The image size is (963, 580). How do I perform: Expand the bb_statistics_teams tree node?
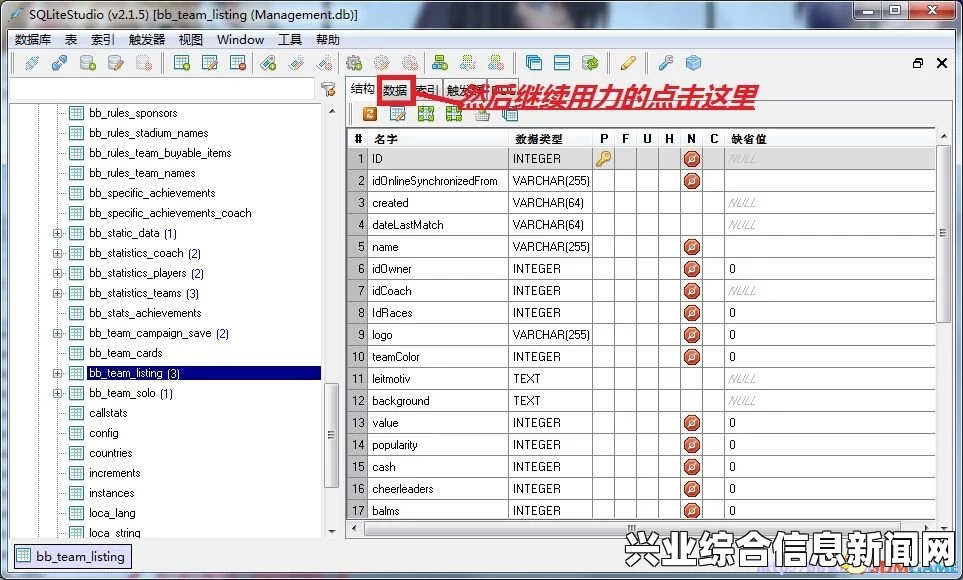57,293
